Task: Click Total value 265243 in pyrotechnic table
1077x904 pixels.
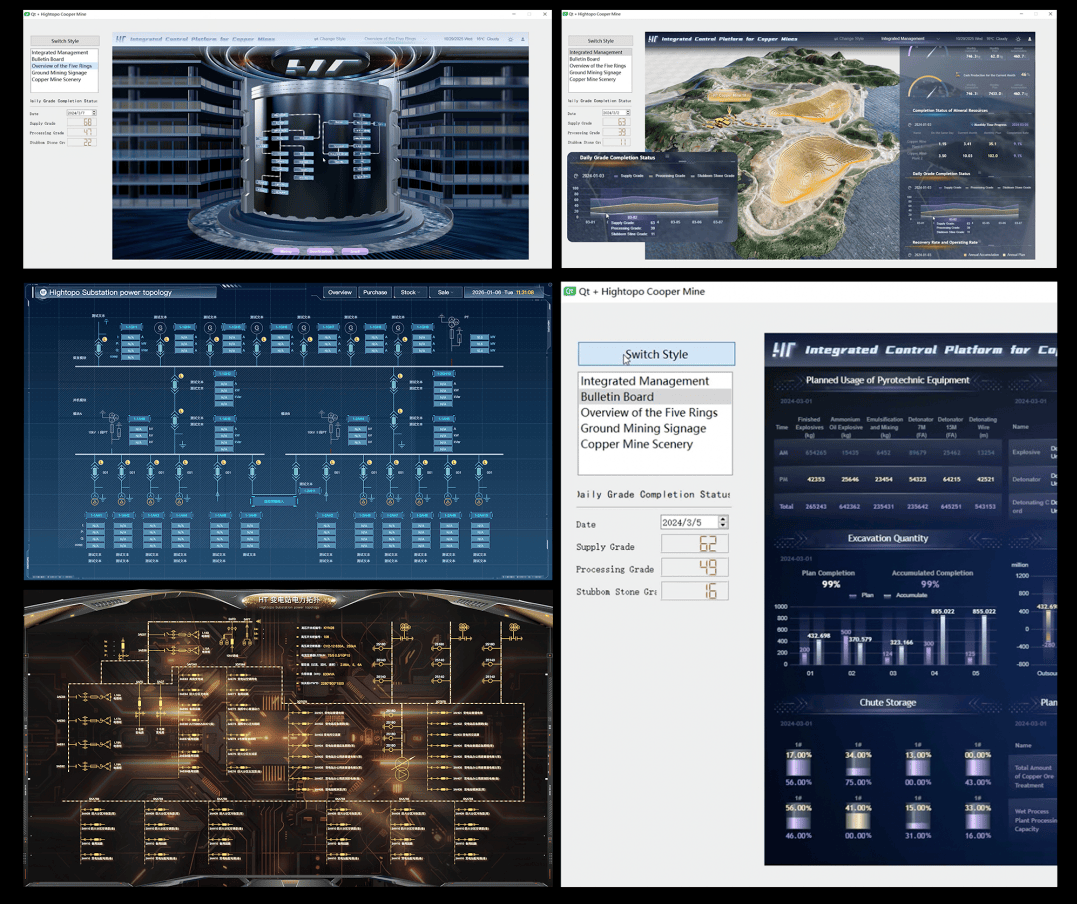Action: click(815, 506)
